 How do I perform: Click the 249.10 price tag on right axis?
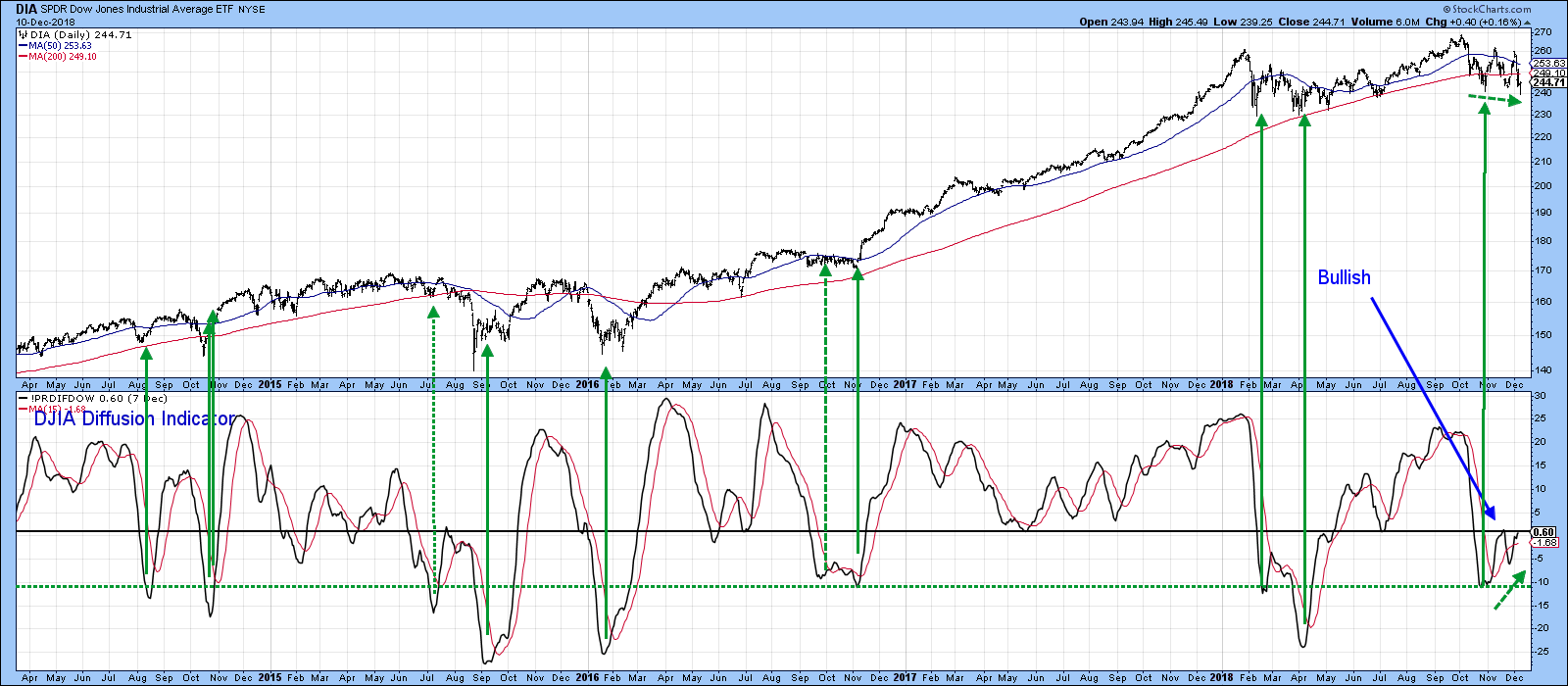point(1549,73)
